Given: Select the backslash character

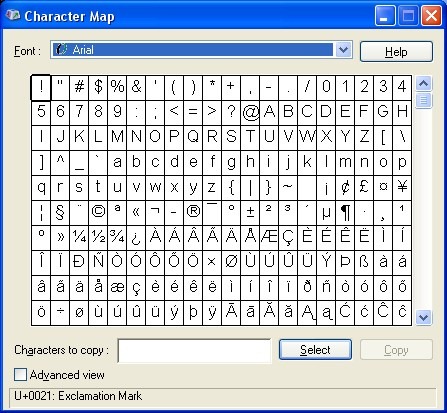Looking at the screenshot, I should click(x=402, y=137).
